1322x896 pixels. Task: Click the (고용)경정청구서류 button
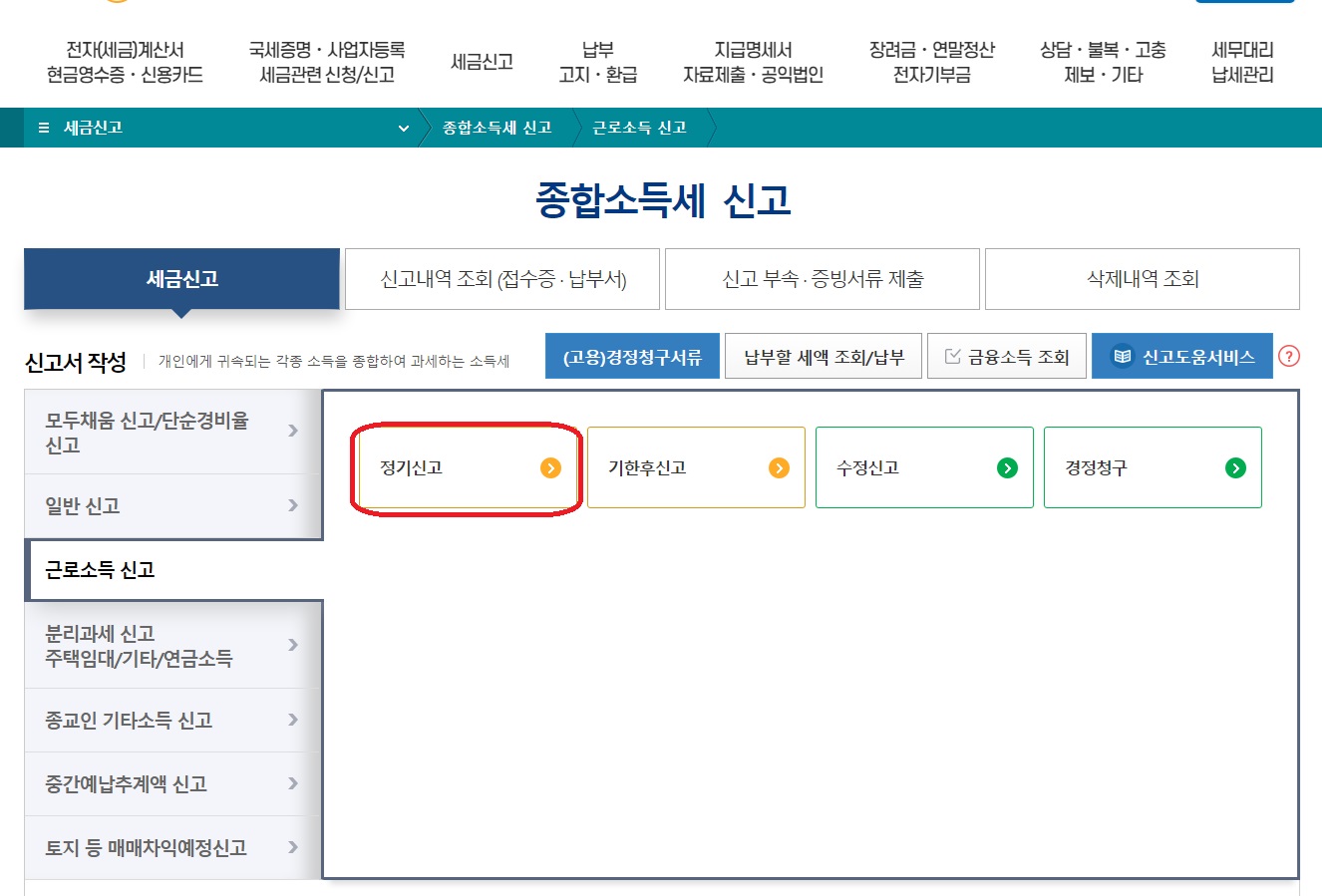632,355
